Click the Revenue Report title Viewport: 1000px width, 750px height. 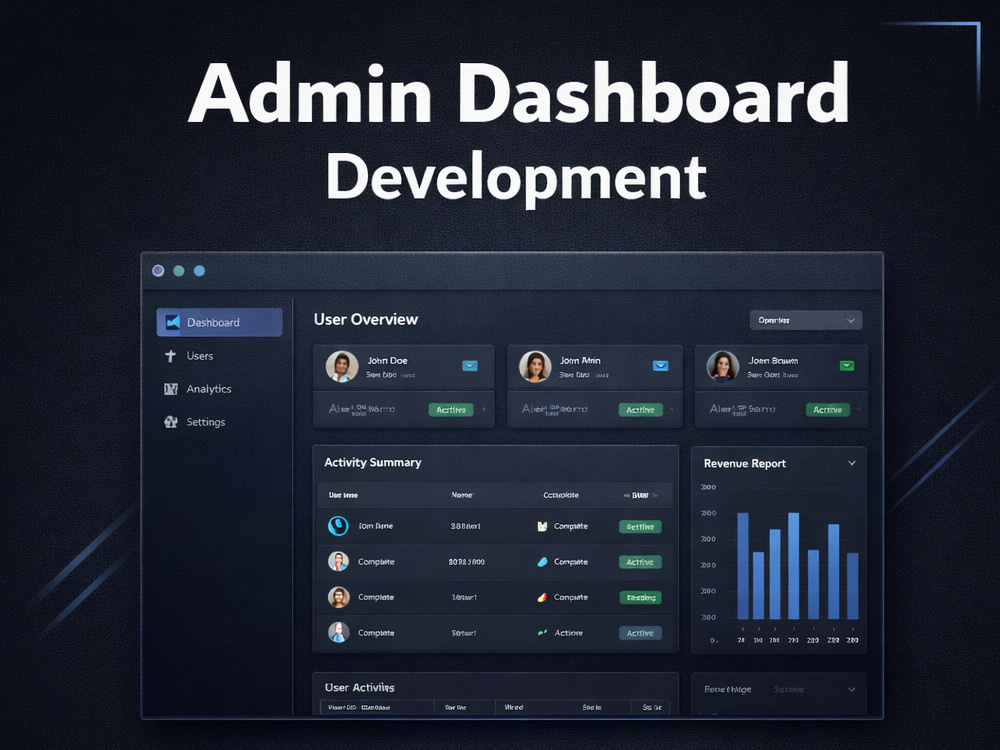coord(744,464)
